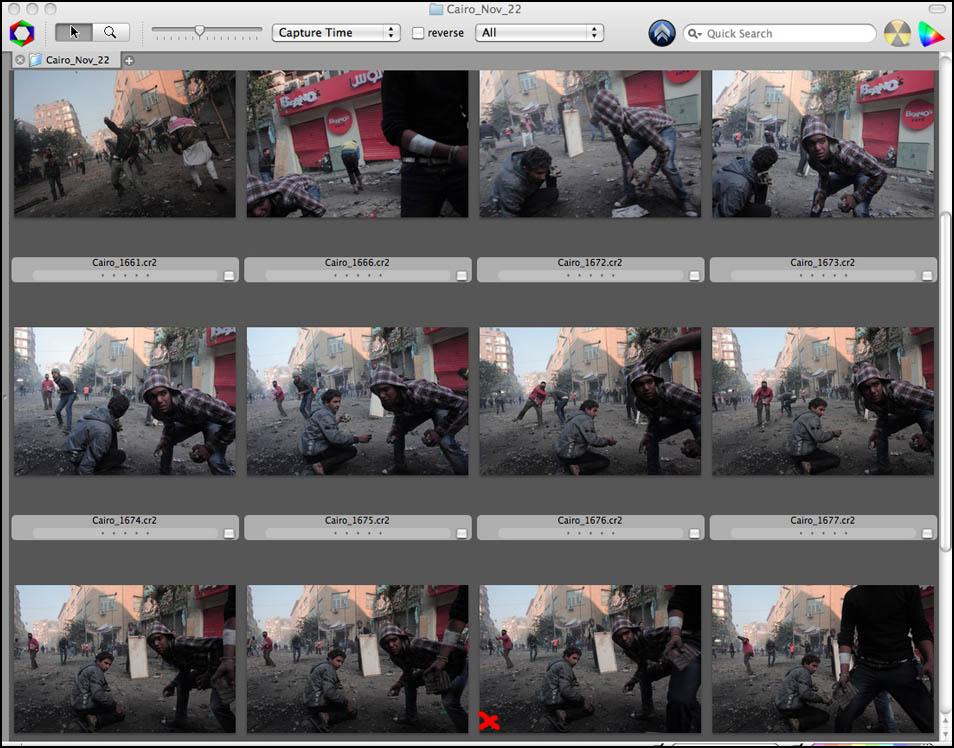This screenshot has width=954, height=748.
Task: Click the vertical scrollbar thumb
Action: coord(945,382)
